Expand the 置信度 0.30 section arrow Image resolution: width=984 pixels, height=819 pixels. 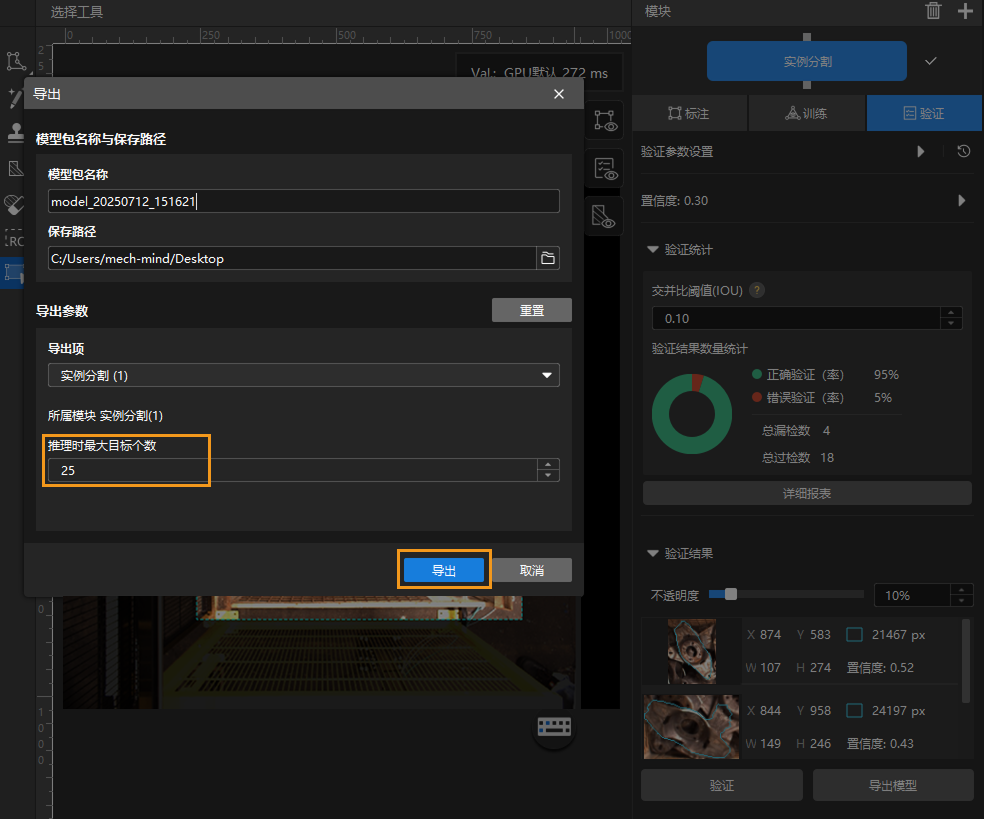click(962, 201)
